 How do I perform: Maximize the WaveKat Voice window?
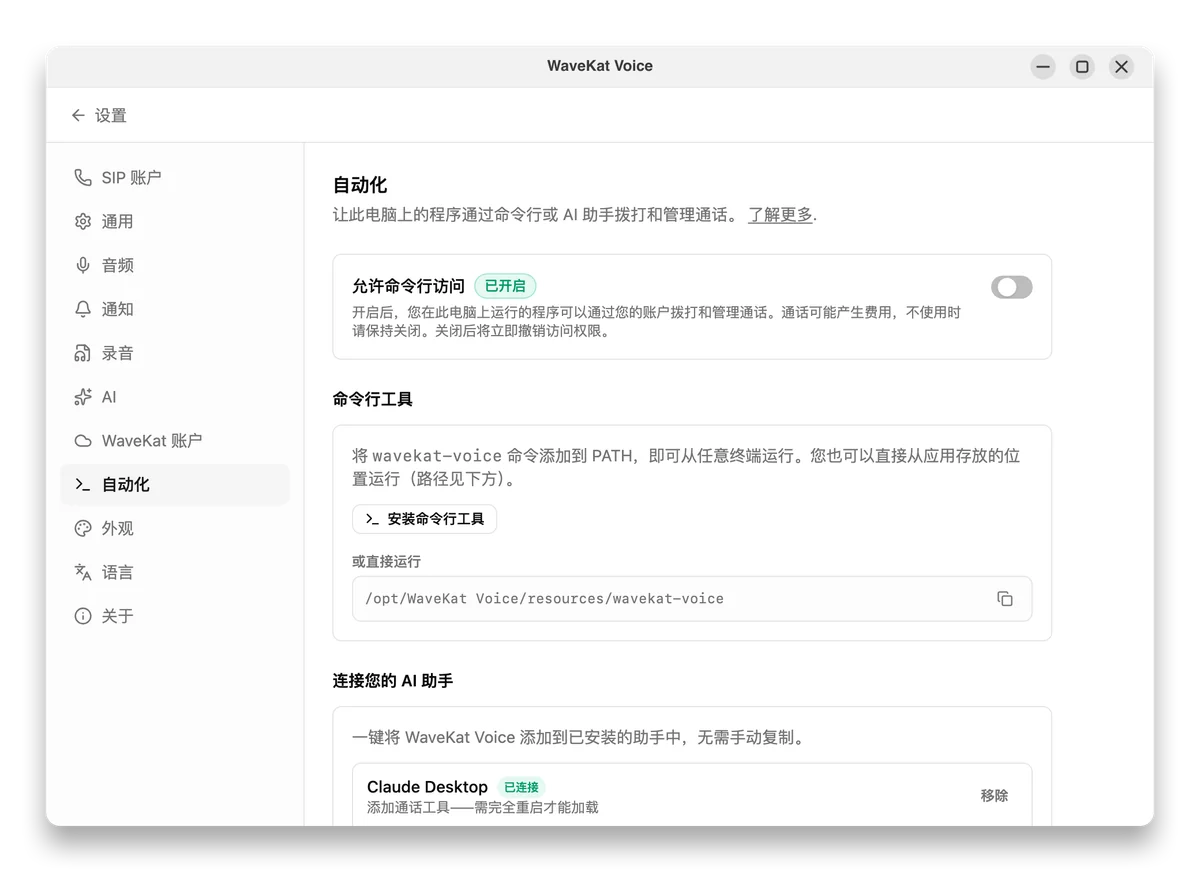[x=1082, y=67]
